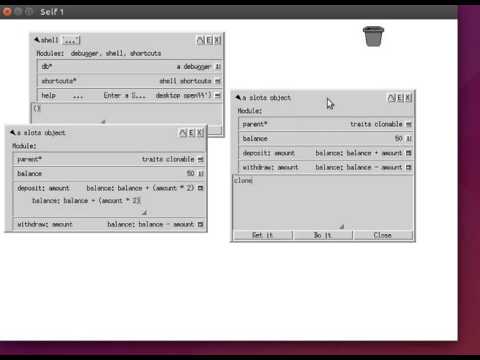Select 'withdraw: amount' in 'amount * 2' object

[45, 224]
